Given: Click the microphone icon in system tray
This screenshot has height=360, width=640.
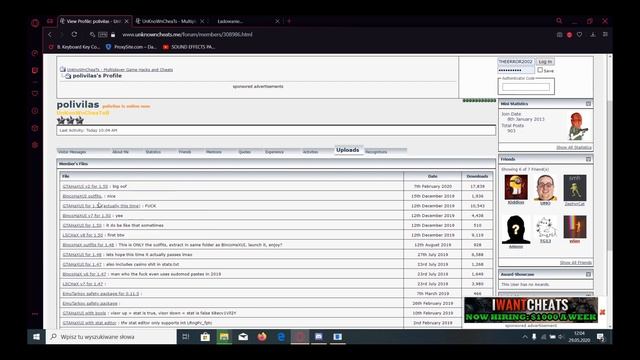Looking at the screenshot, I should (x=534, y=337).
